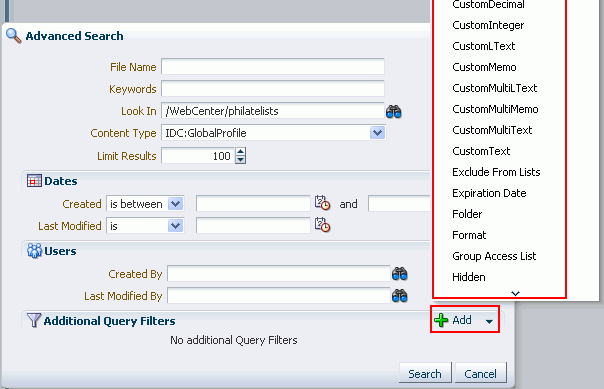Click the Created By user search binoculars

399,274
